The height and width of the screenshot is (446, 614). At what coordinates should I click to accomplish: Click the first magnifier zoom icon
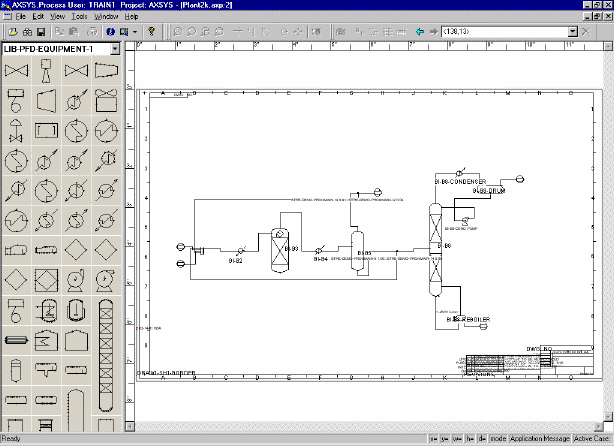click(177, 32)
